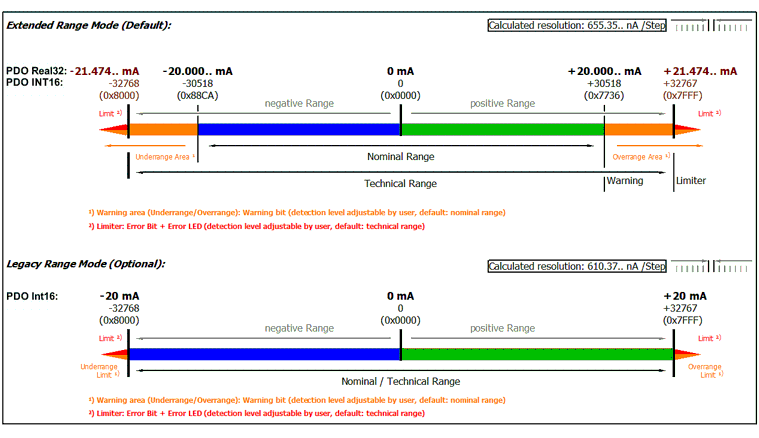
Task: Select the '(0x7736)' hex value
Action: coord(604,95)
